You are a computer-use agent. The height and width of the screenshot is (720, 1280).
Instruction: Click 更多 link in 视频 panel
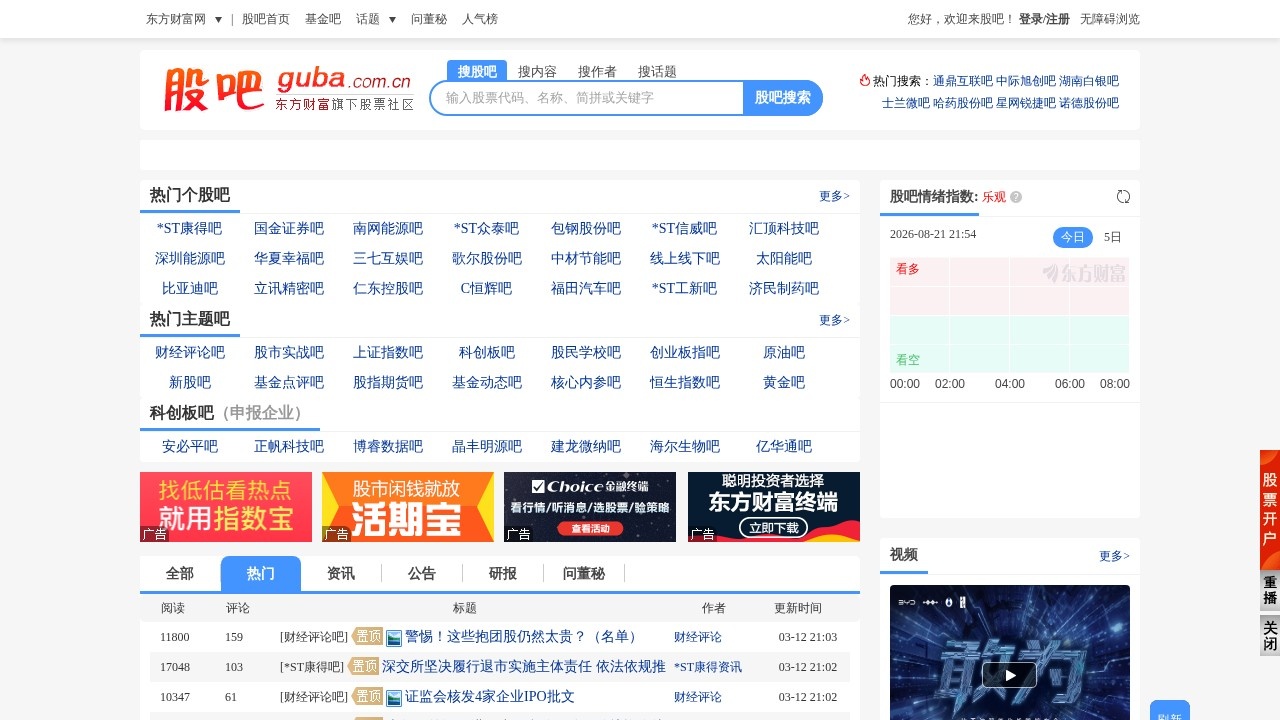point(1114,556)
